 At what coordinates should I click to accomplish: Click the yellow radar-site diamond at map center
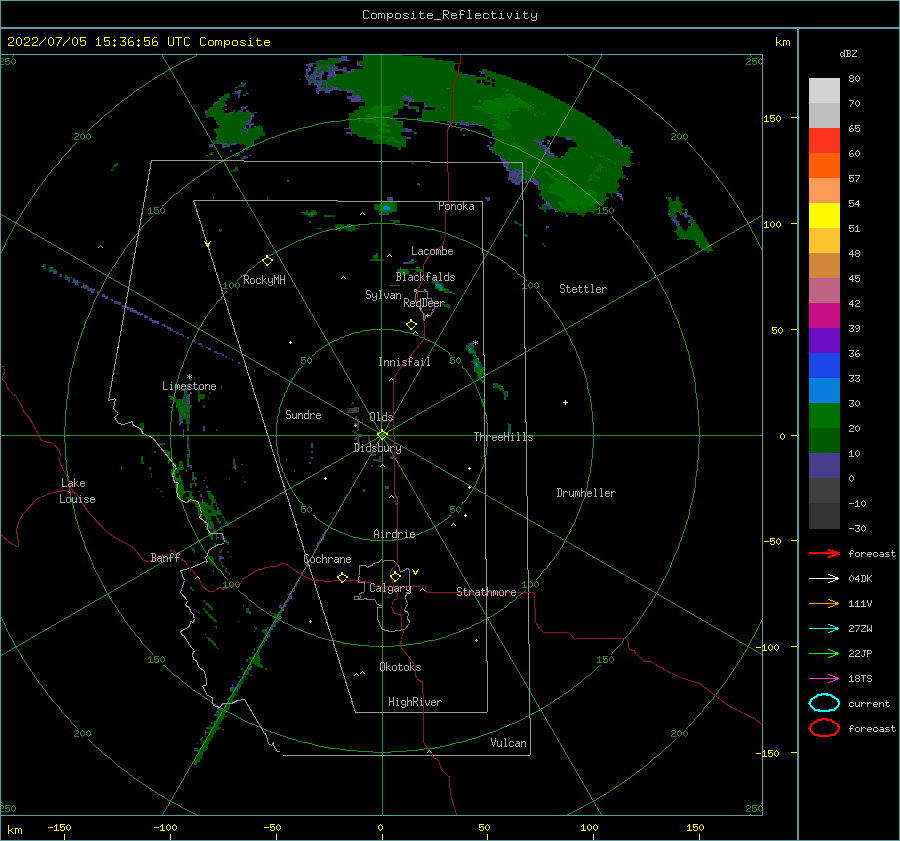coord(382,435)
